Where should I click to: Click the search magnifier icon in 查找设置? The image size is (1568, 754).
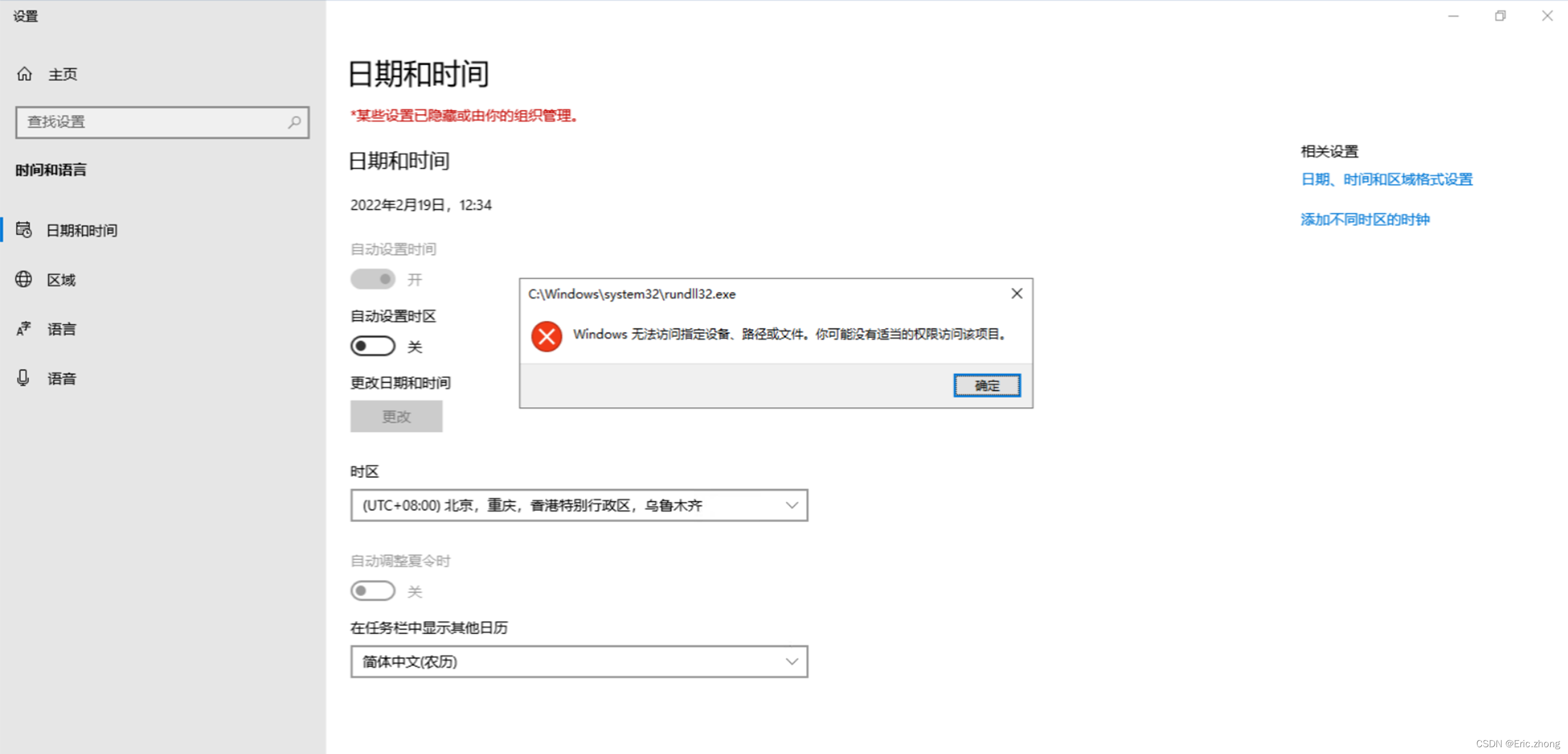point(294,122)
